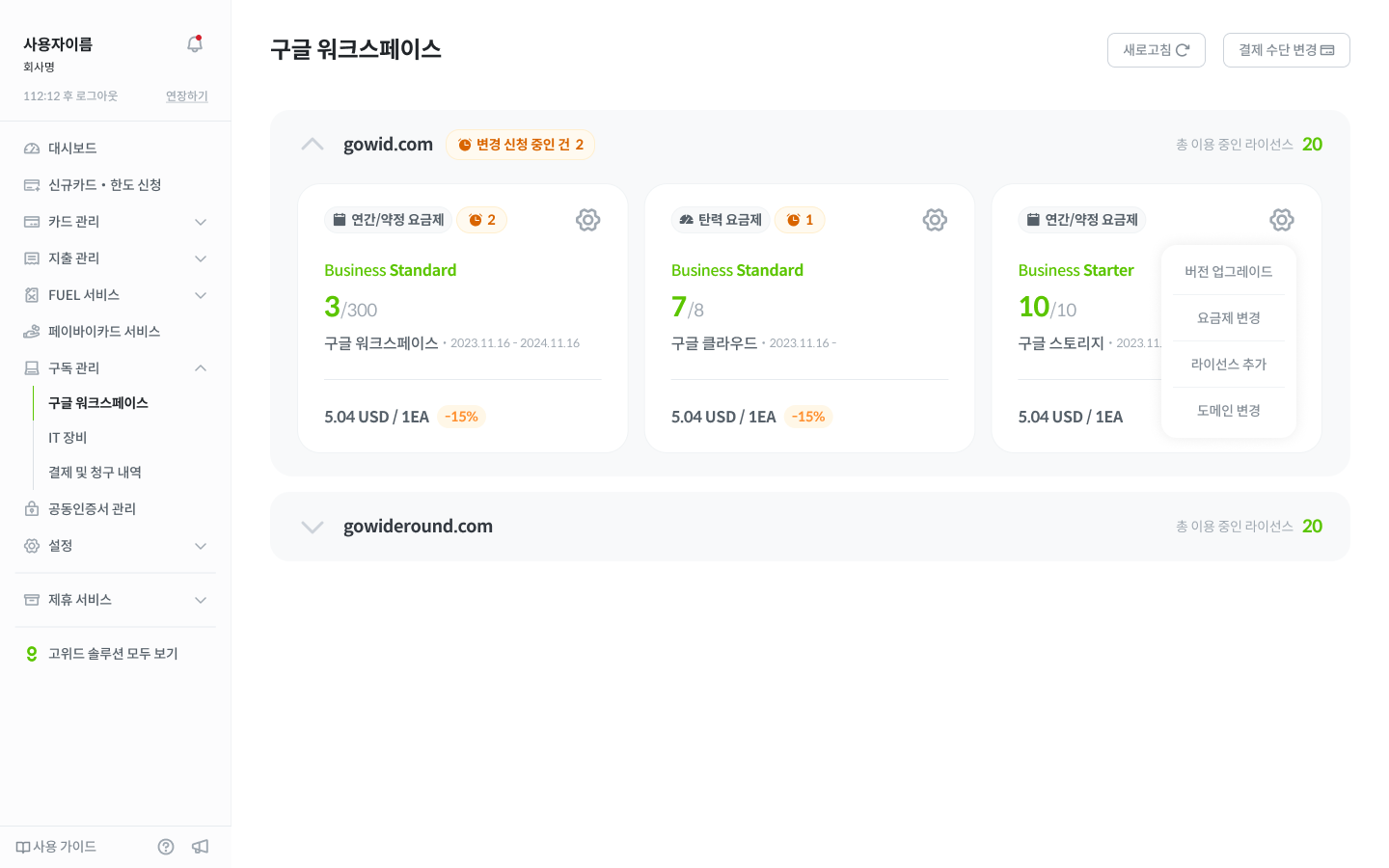1389x868 pixels.
Task: Open settings gear on first Business Standard card
Action: pyautogui.click(x=587, y=220)
